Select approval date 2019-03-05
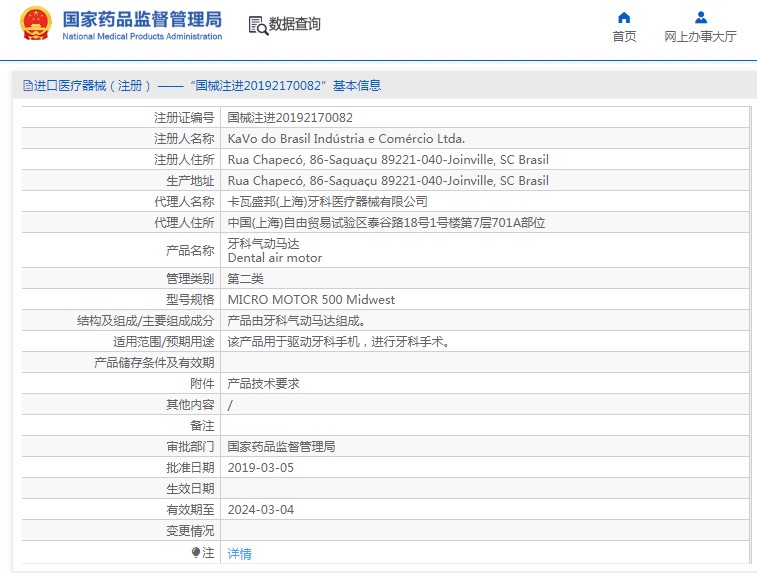Screen dimensions: 757x573 tap(261, 468)
